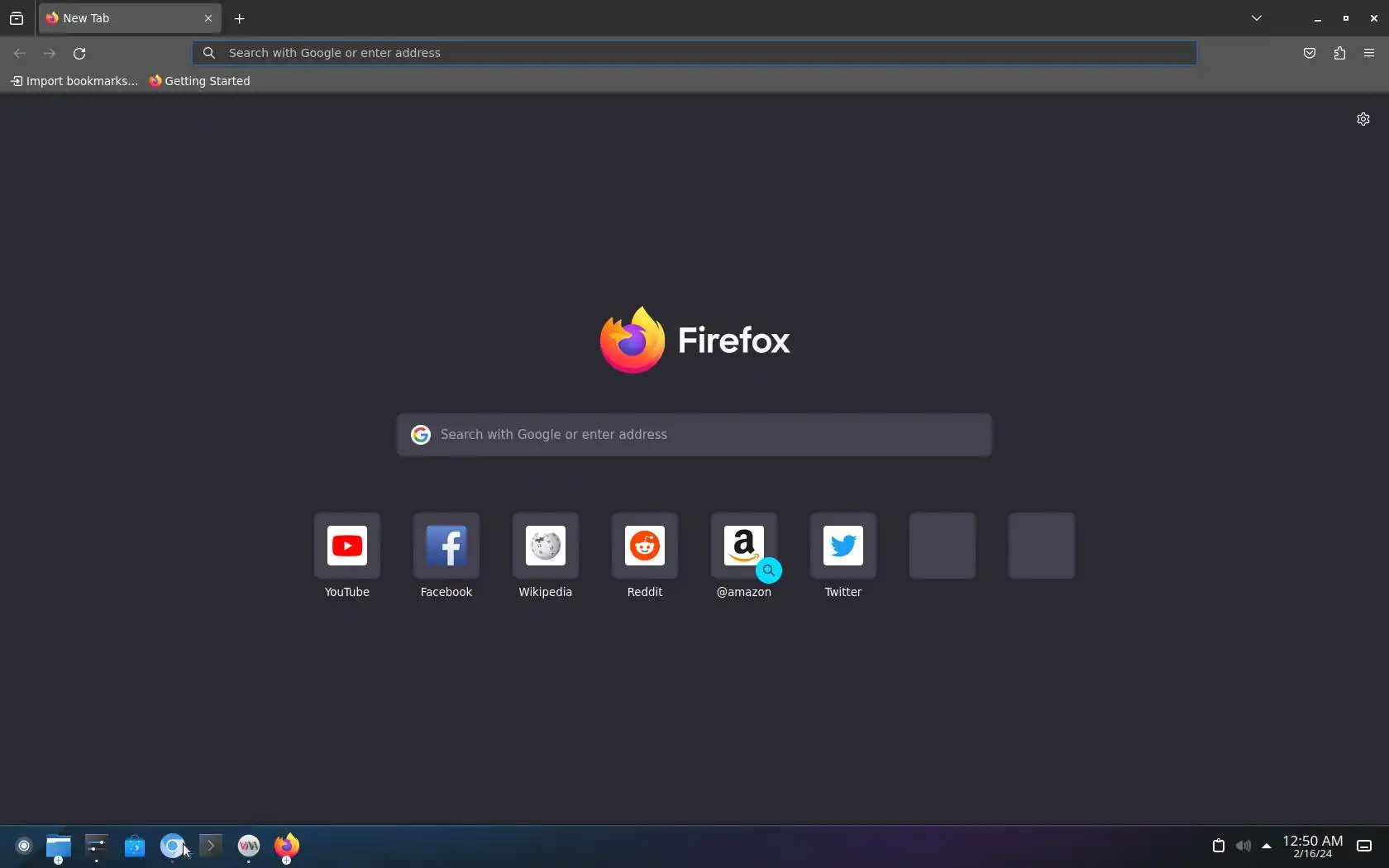Open the Getting Started bookmark

click(x=199, y=81)
